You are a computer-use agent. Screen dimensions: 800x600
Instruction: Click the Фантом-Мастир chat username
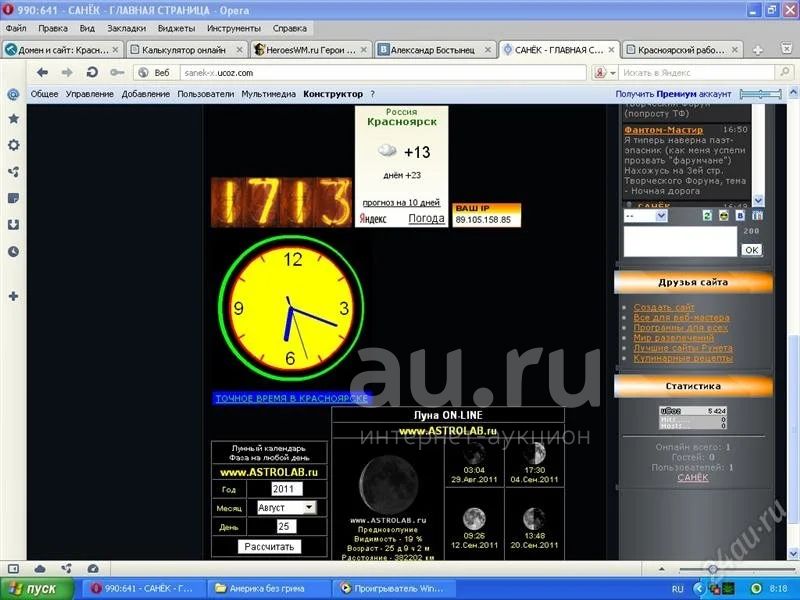tap(664, 130)
